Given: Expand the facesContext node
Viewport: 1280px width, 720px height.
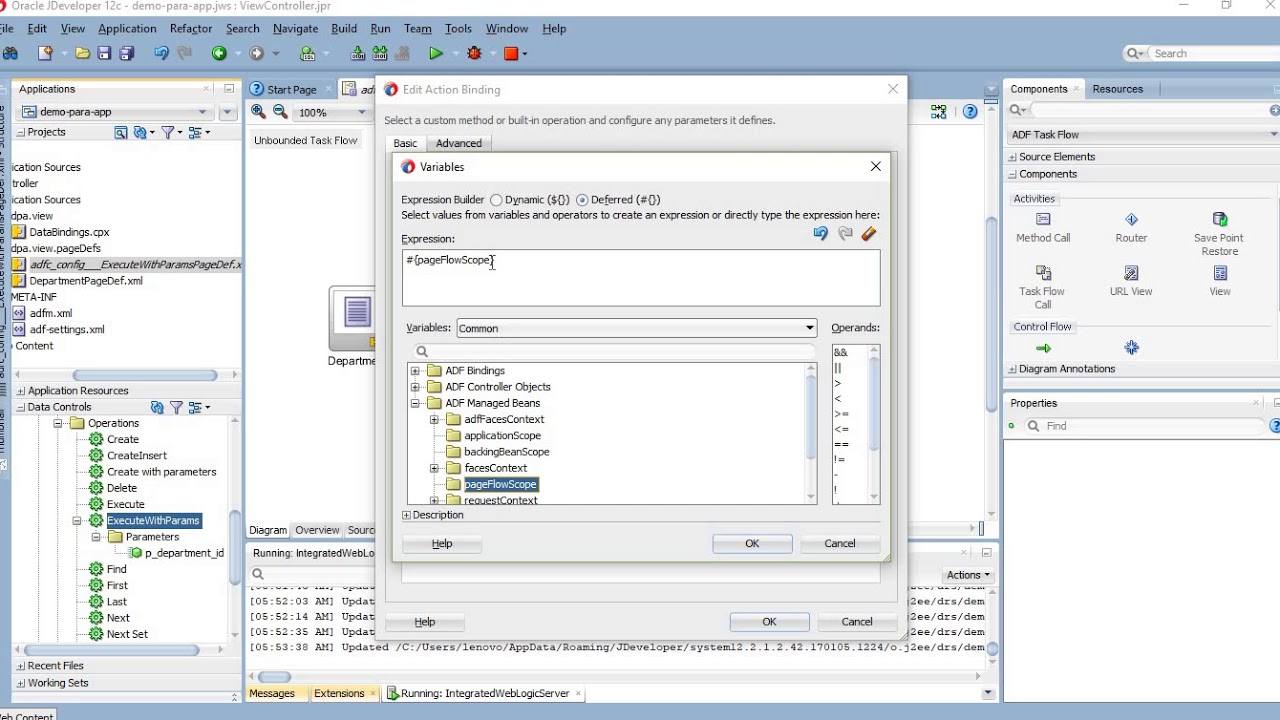Looking at the screenshot, I should coord(434,468).
